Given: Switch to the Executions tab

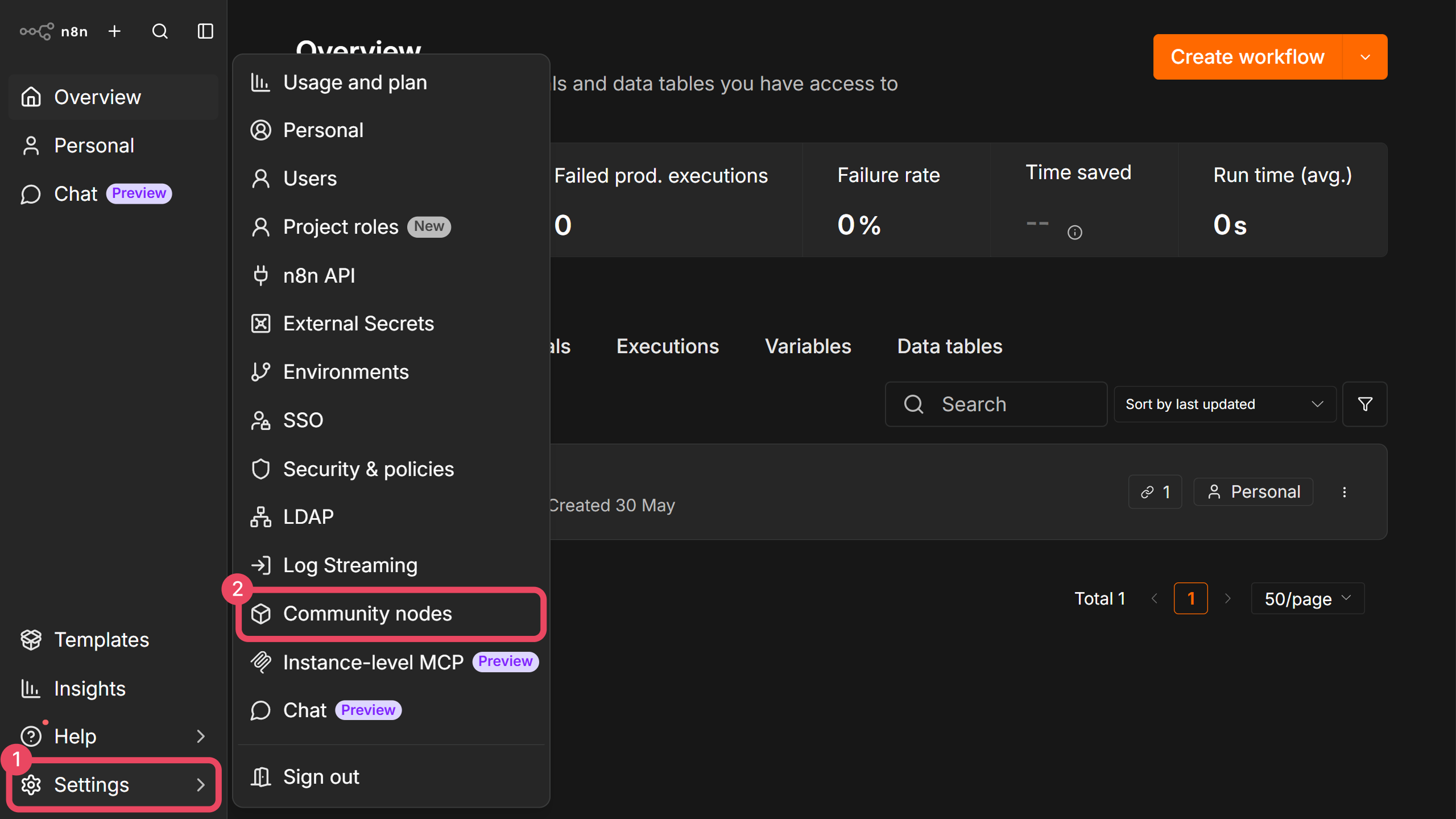Looking at the screenshot, I should pyautogui.click(x=668, y=346).
